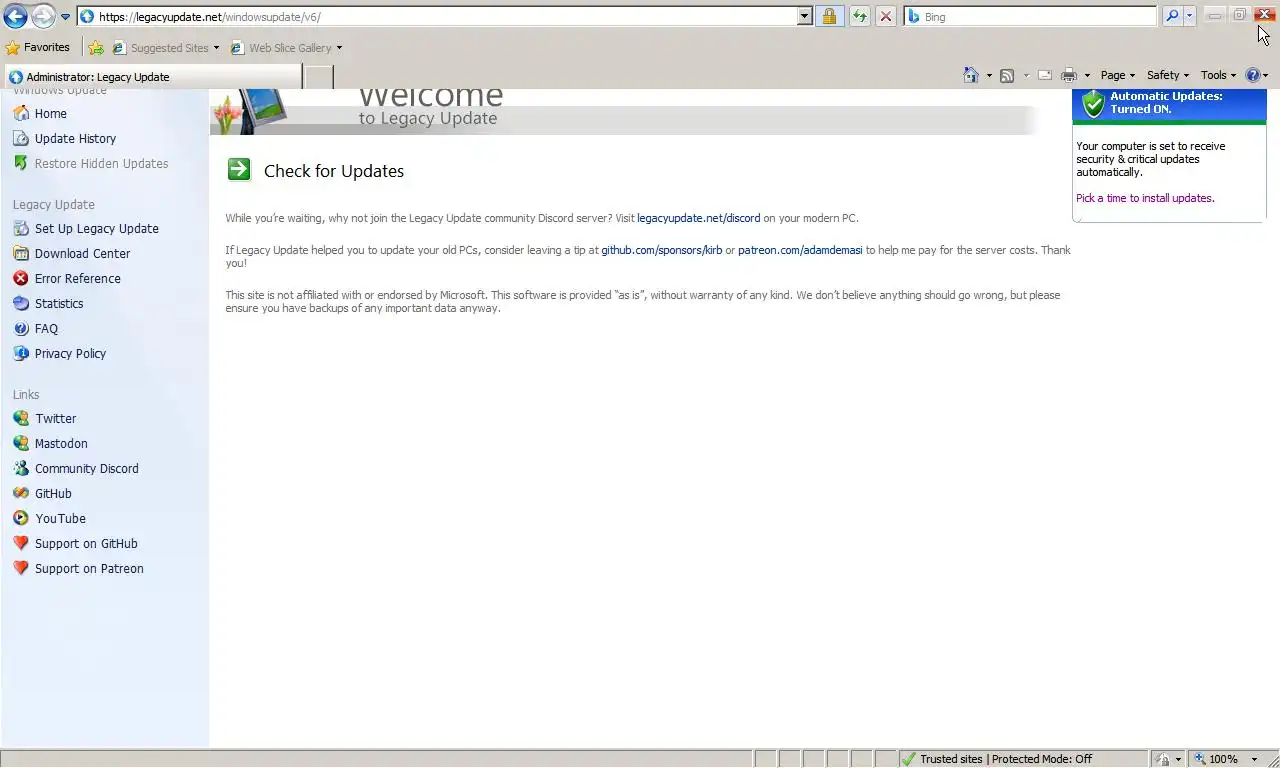
Task: Stop loading with the red X
Action: coord(886,16)
